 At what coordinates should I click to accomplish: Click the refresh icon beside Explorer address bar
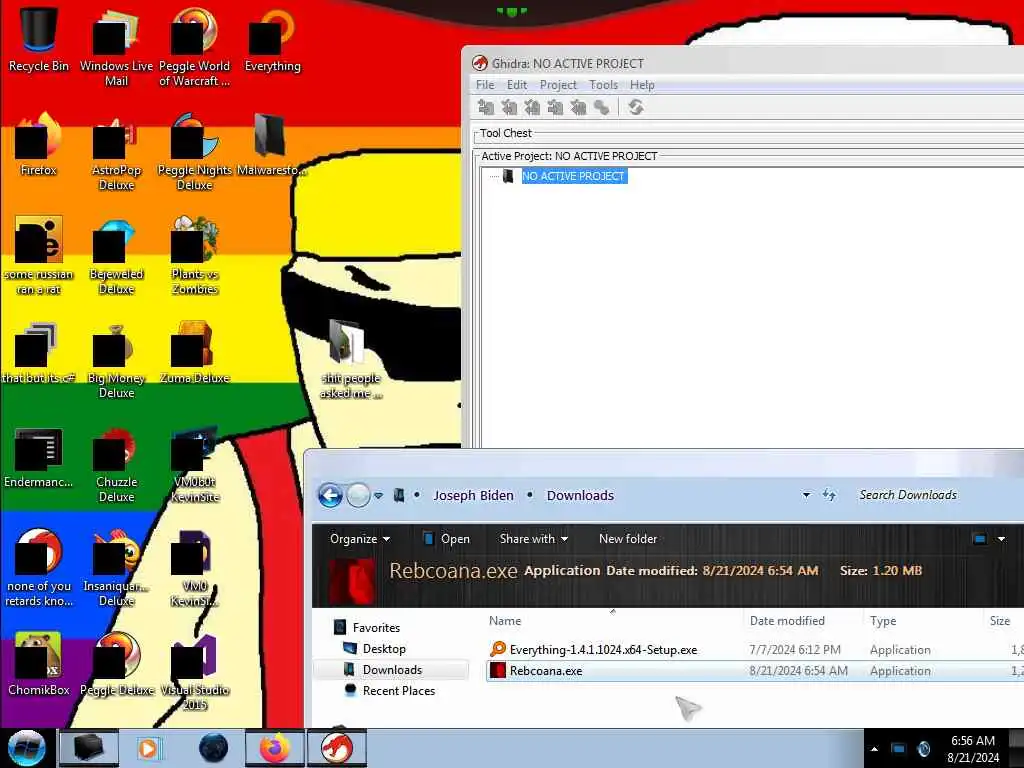point(829,495)
